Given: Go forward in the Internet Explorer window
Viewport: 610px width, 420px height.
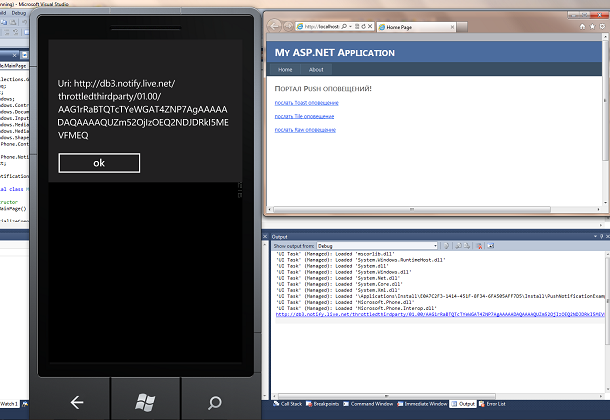Looking at the screenshot, I should (288, 26).
